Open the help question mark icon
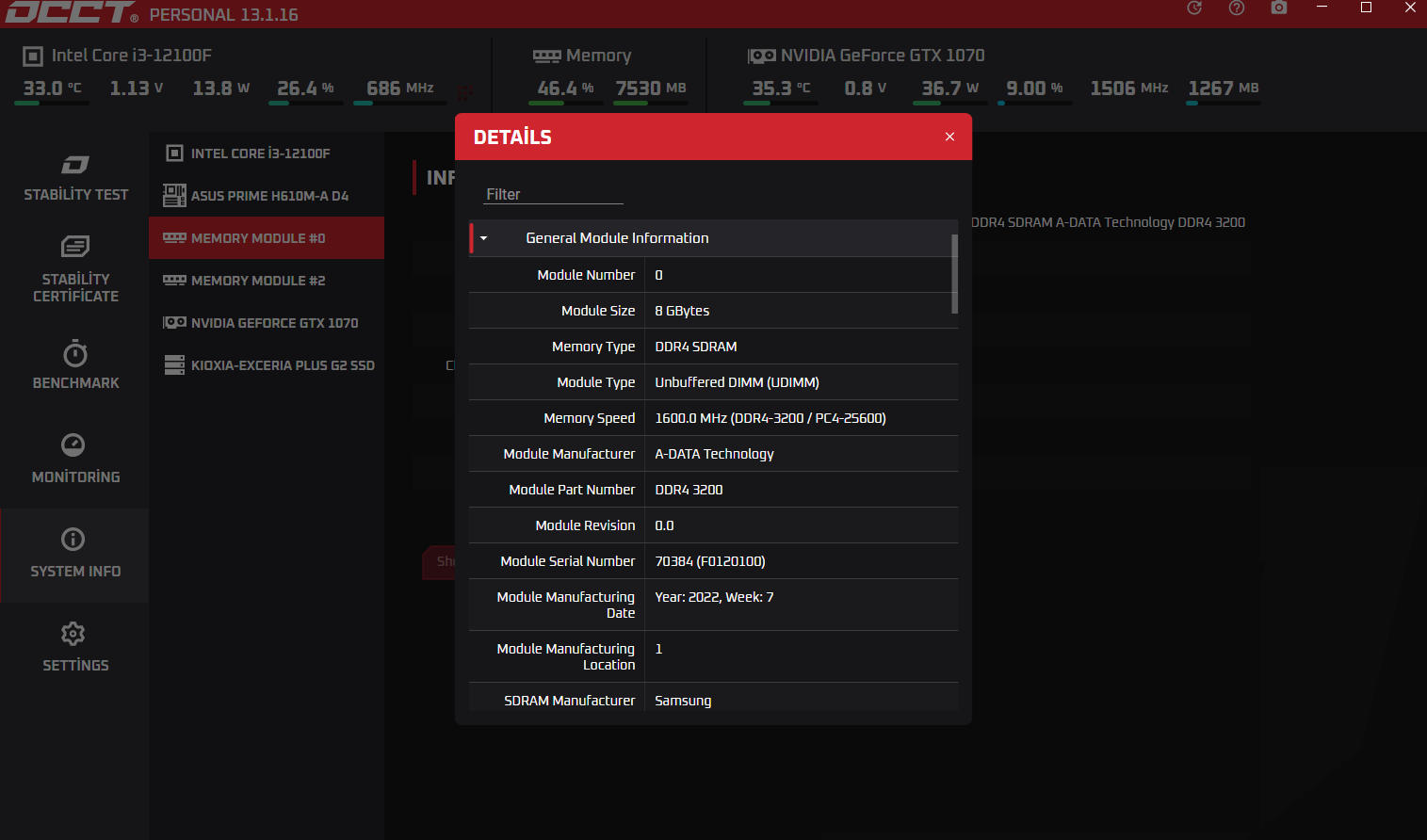Screen dimensions: 1427x840 (x=1237, y=8)
